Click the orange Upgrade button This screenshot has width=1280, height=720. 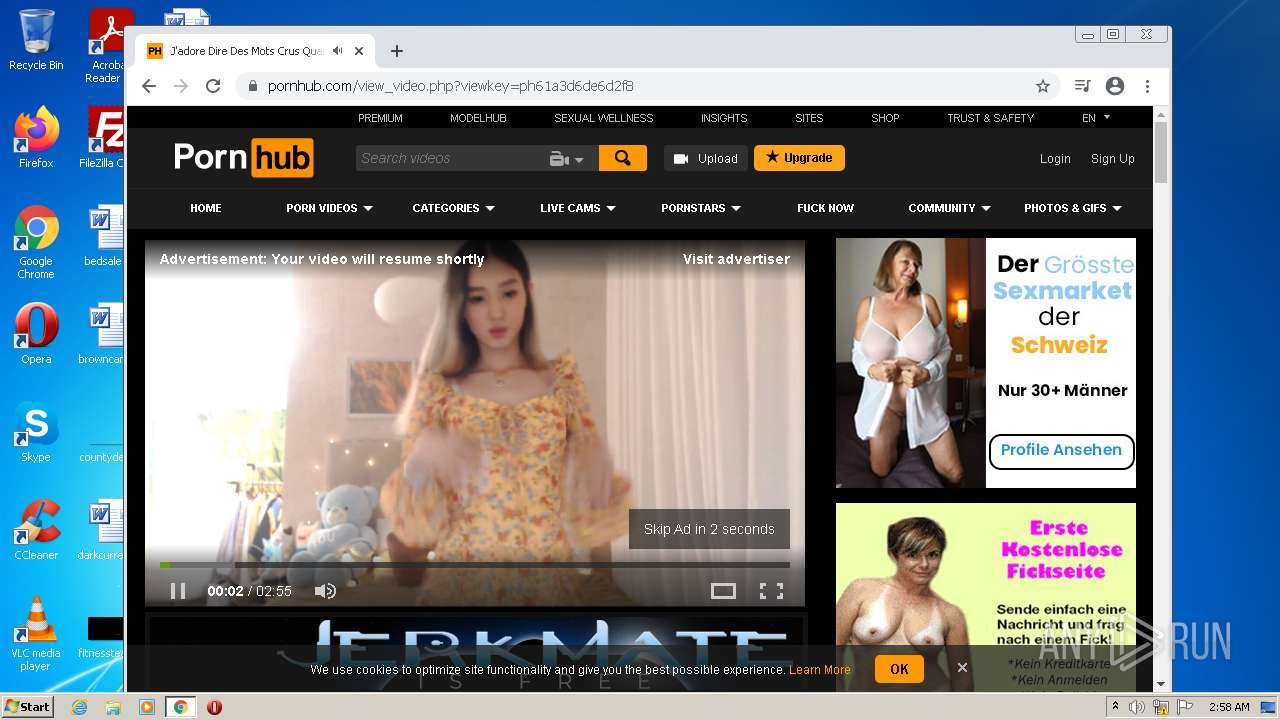(799, 158)
